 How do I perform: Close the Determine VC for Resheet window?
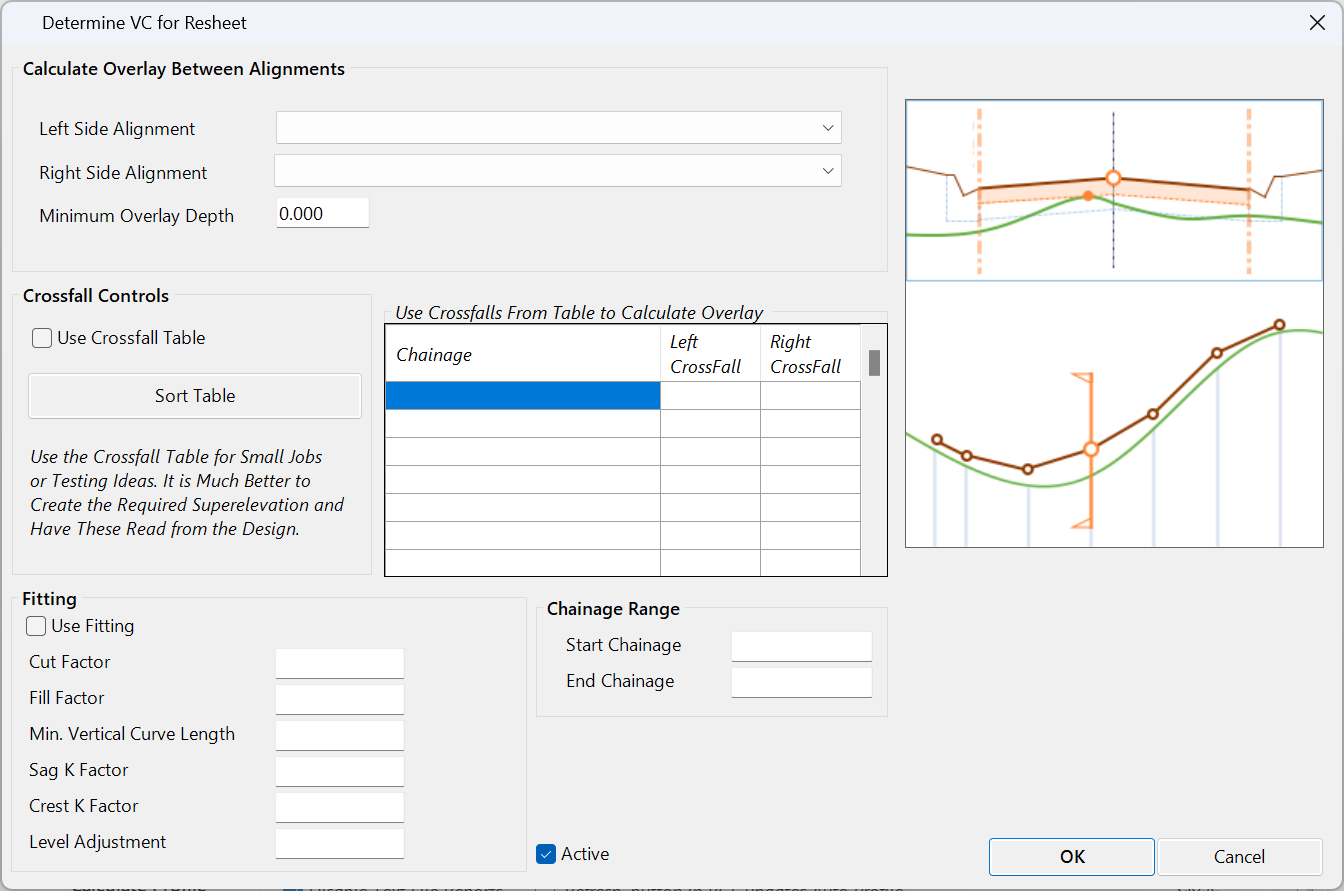(x=1317, y=23)
